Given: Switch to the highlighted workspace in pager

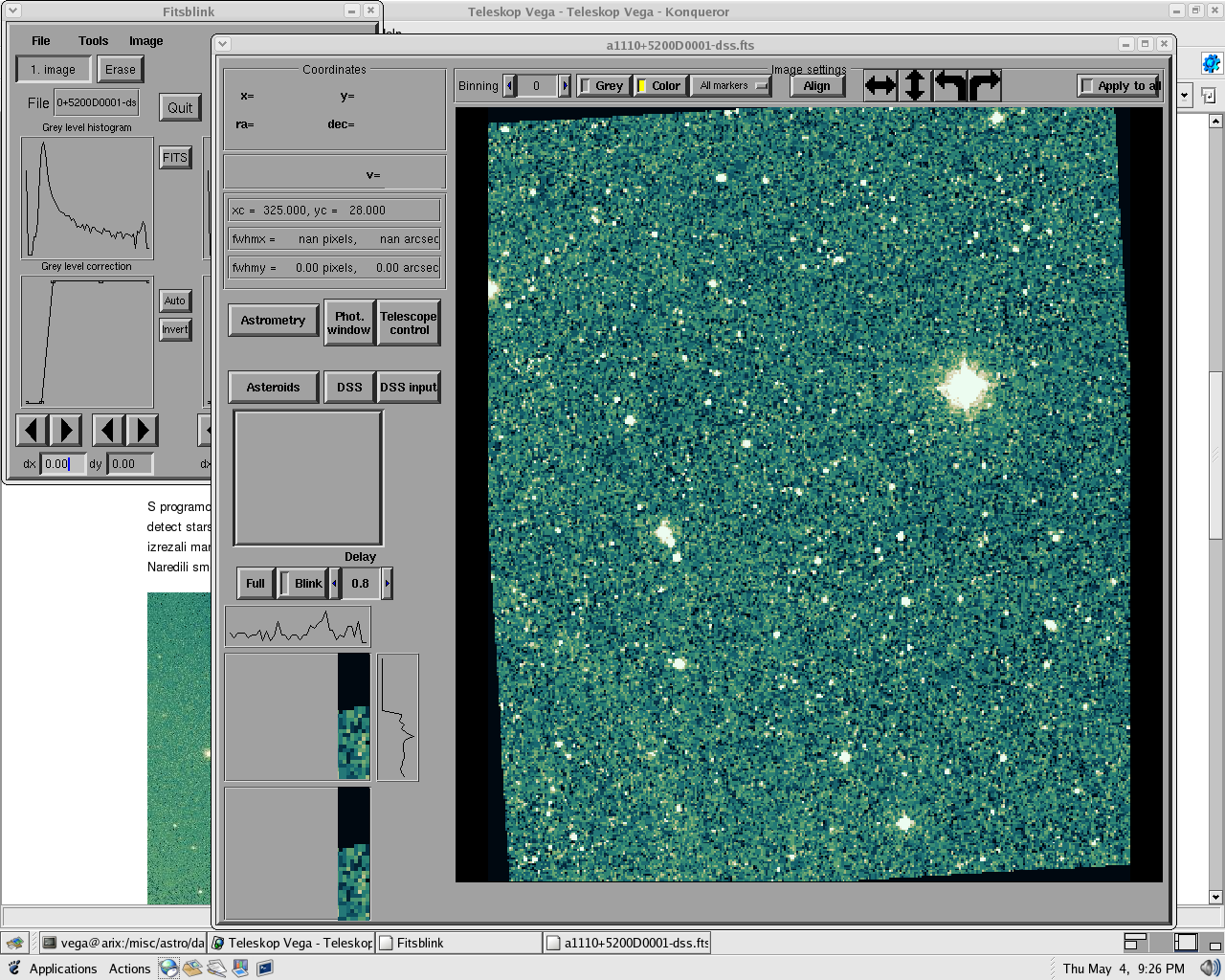Looking at the screenshot, I should tap(1186, 942).
